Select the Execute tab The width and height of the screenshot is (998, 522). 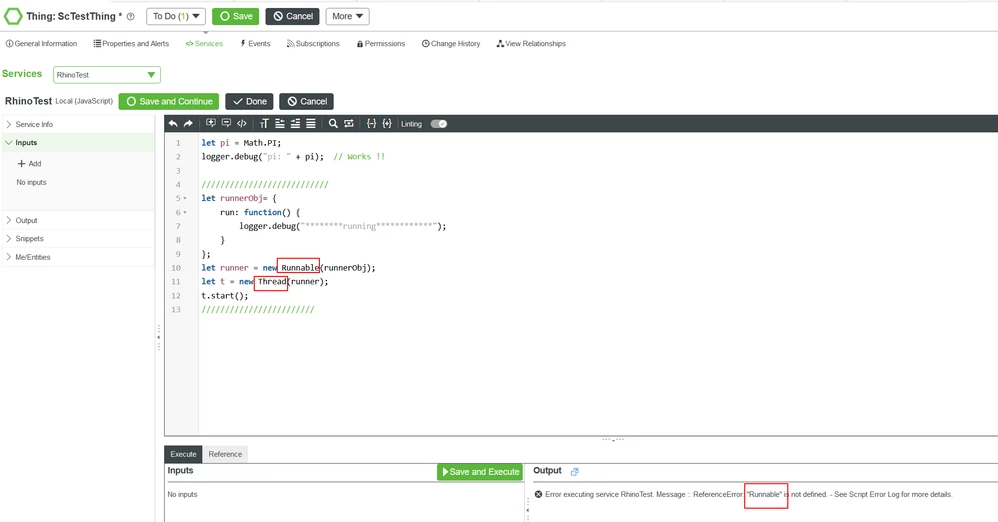[x=183, y=454]
